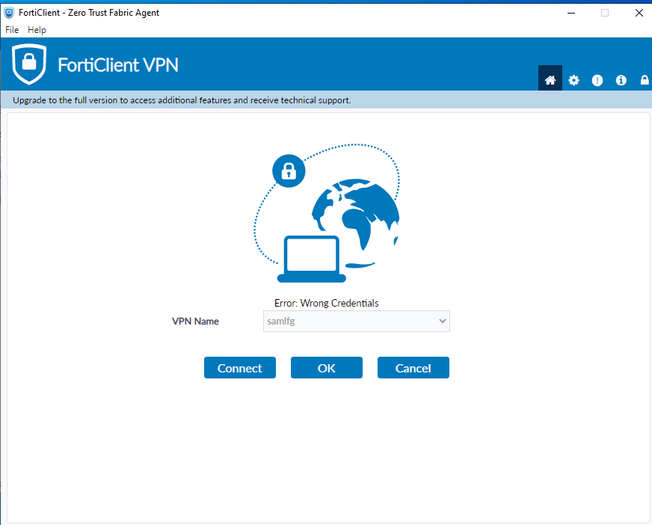
Task: Click the padlock icon in header
Action: click(645, 80)
